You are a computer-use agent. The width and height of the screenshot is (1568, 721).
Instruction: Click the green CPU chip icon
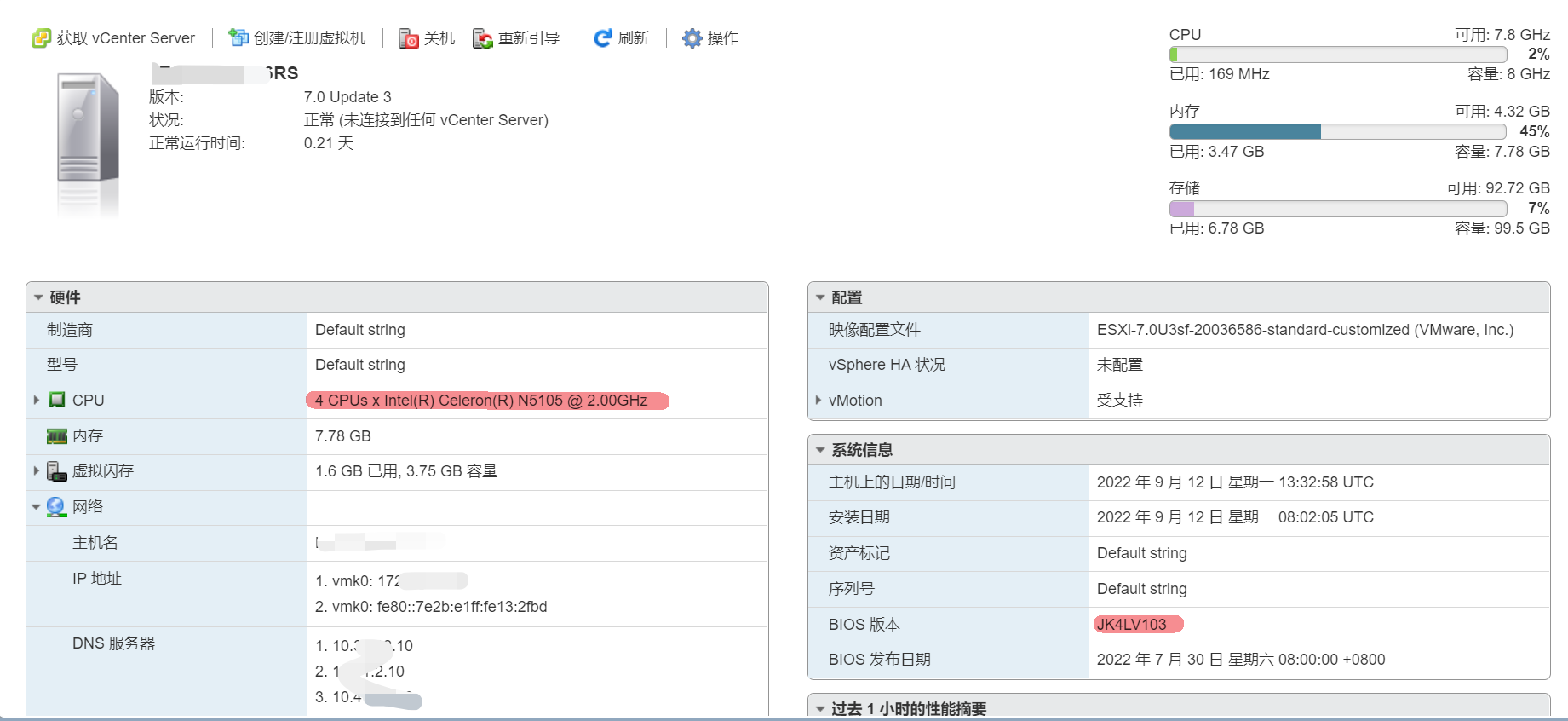click(x=57, y=400)
